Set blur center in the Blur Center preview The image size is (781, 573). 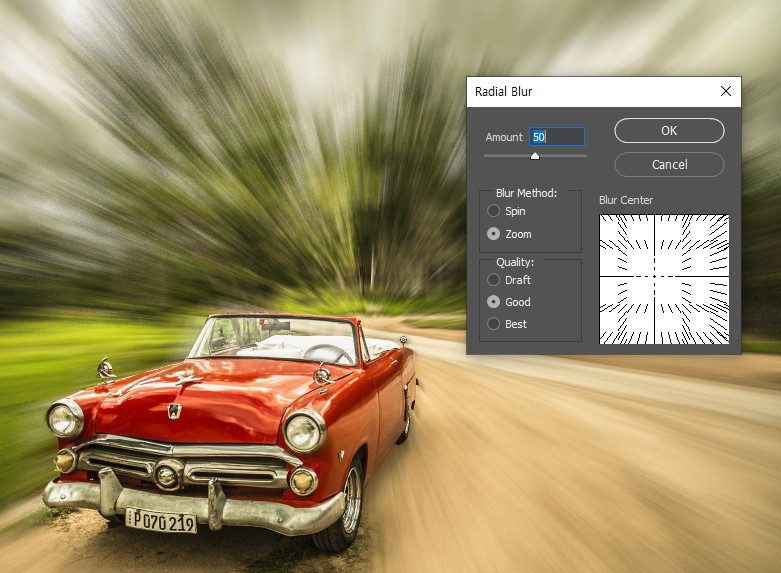point(664,279)
